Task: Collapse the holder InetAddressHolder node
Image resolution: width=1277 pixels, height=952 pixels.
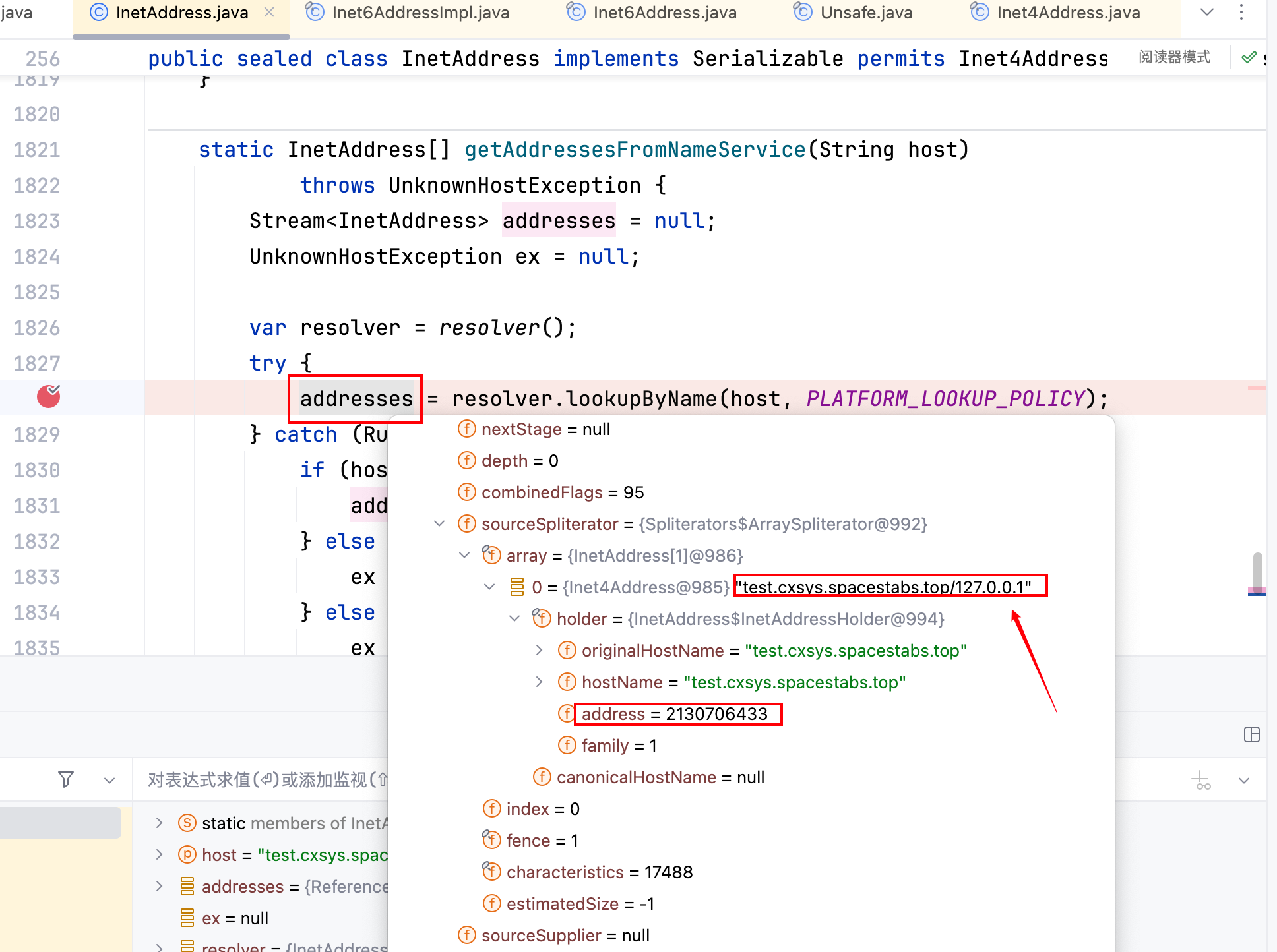Action: (x=514, y=618)
